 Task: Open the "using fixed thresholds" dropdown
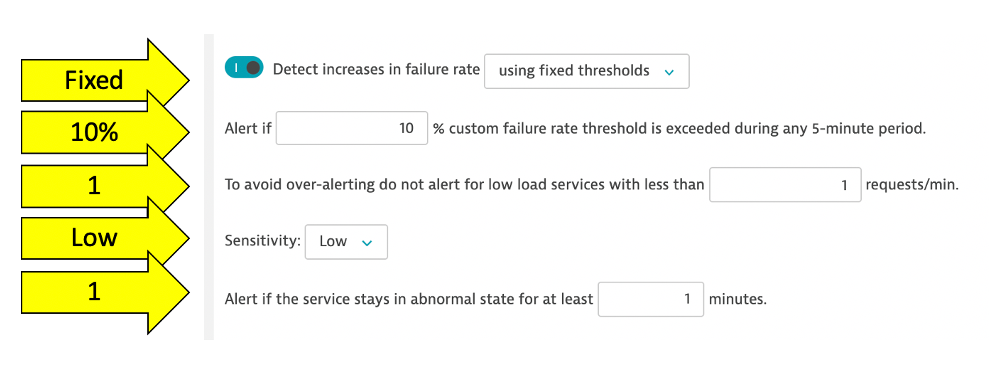tap(587, 71)
